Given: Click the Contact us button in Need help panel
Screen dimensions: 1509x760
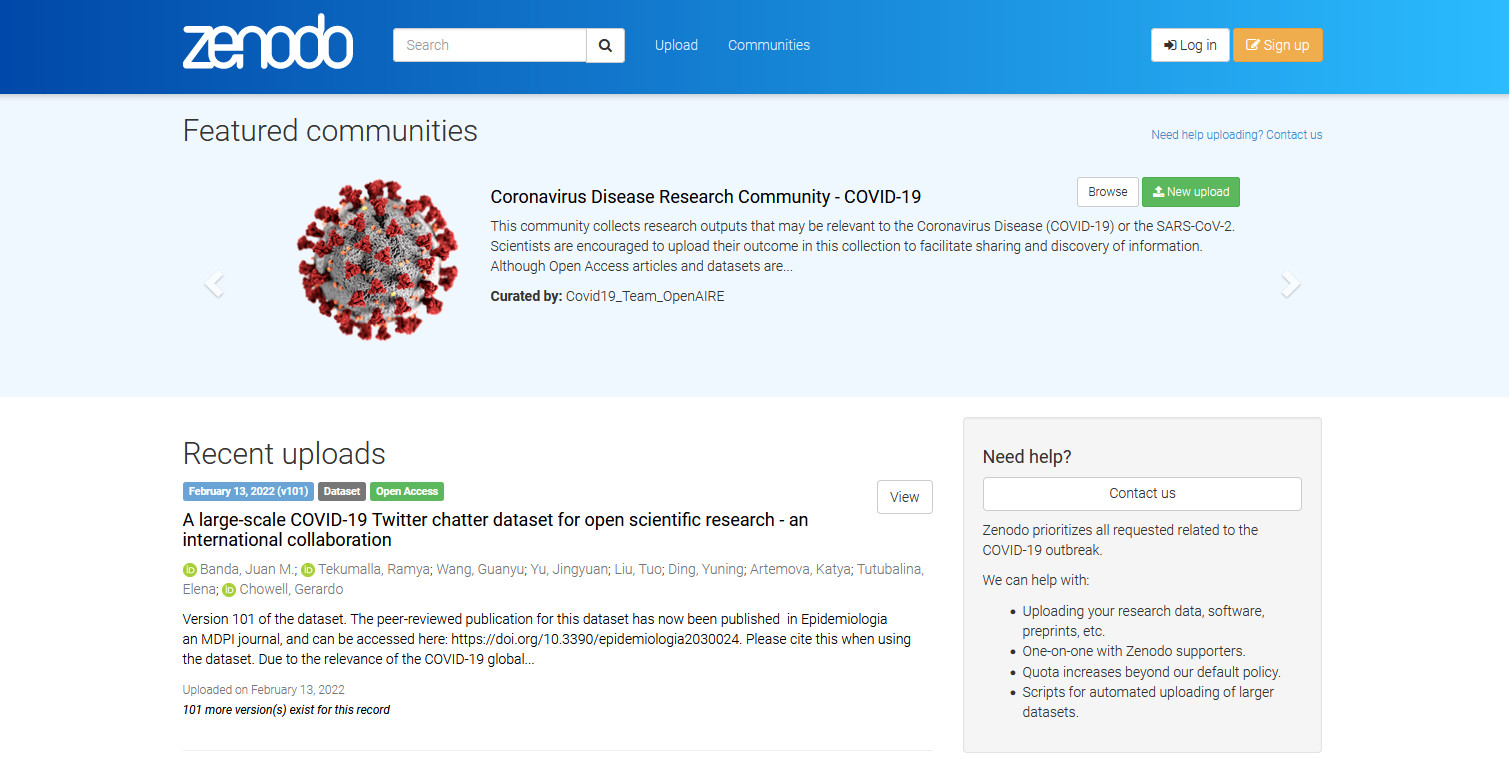Looking at the screenshot, I should 1142,494.
